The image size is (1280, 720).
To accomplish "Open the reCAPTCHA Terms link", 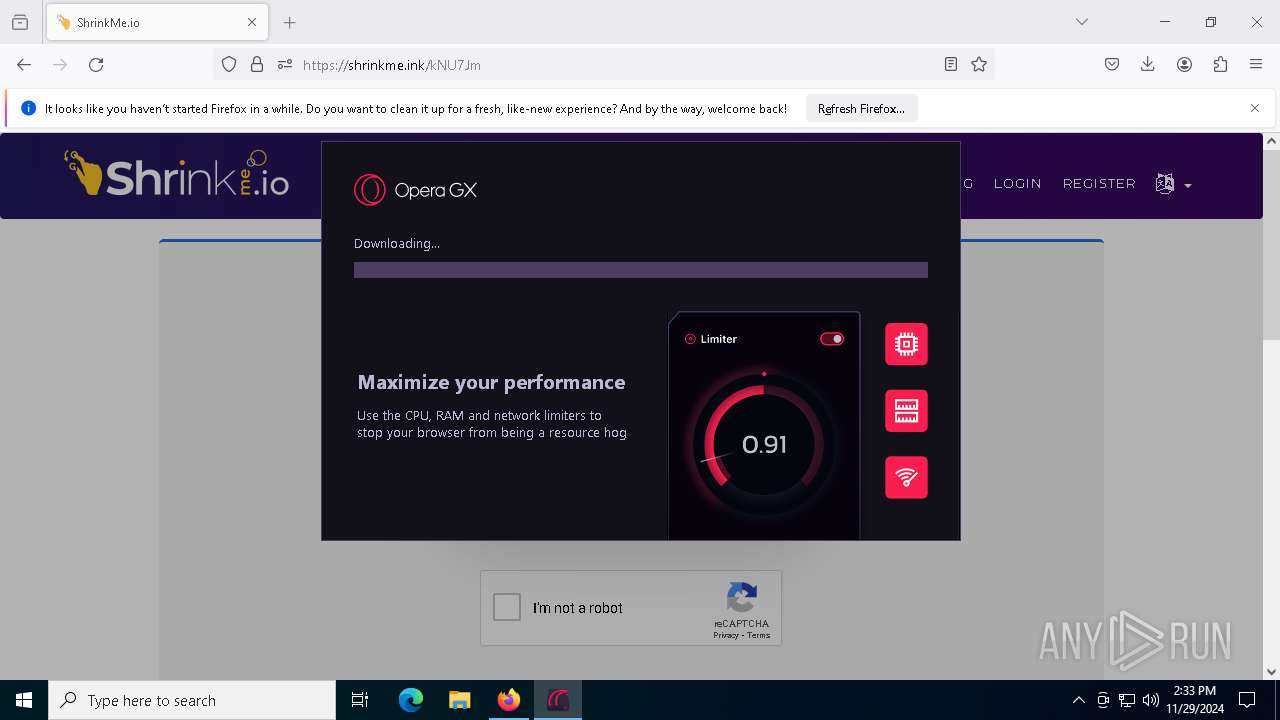I will 758,635.
